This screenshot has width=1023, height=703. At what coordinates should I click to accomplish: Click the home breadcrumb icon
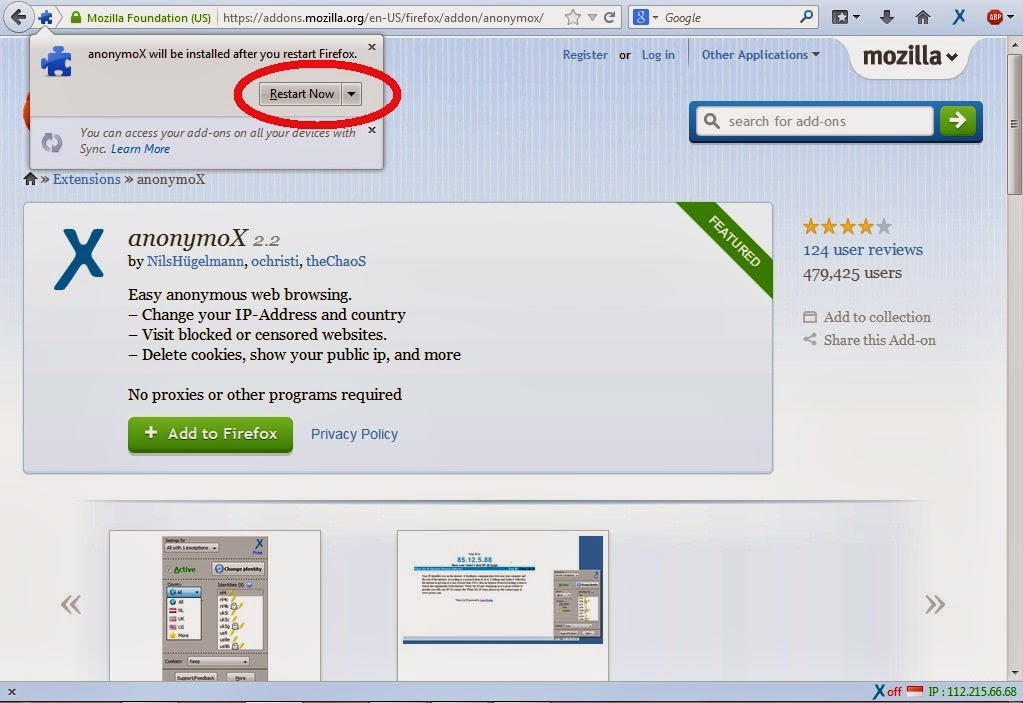30,179
